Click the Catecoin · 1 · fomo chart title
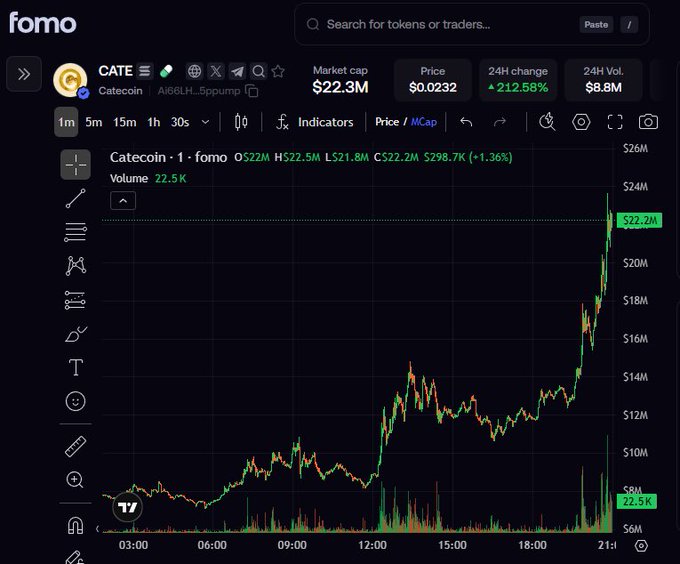Image resolution: width=680 pixels, height=564 pixels. tap(168, 157)
